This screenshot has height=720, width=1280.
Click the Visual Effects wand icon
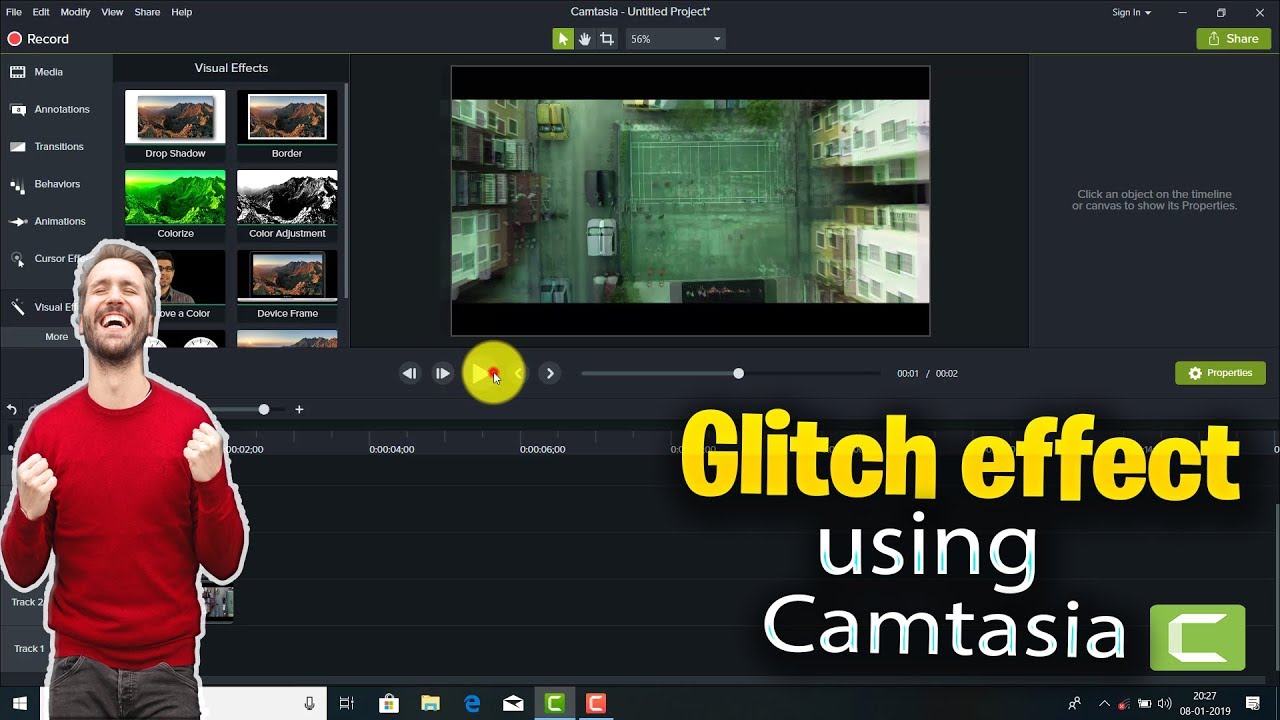click(17, 307)
